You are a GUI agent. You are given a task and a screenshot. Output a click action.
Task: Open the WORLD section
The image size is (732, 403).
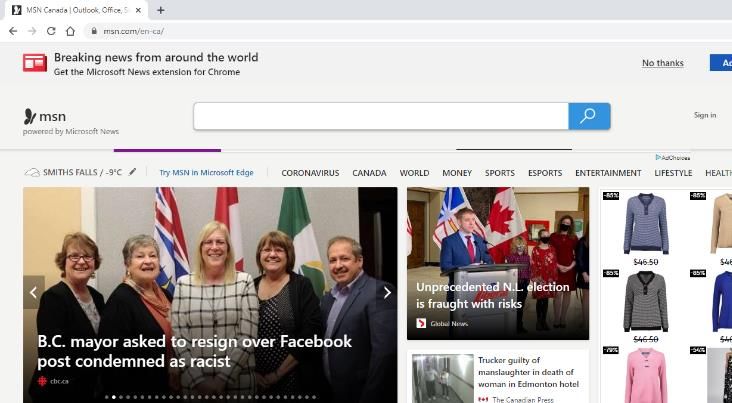[x=414, y=173]
